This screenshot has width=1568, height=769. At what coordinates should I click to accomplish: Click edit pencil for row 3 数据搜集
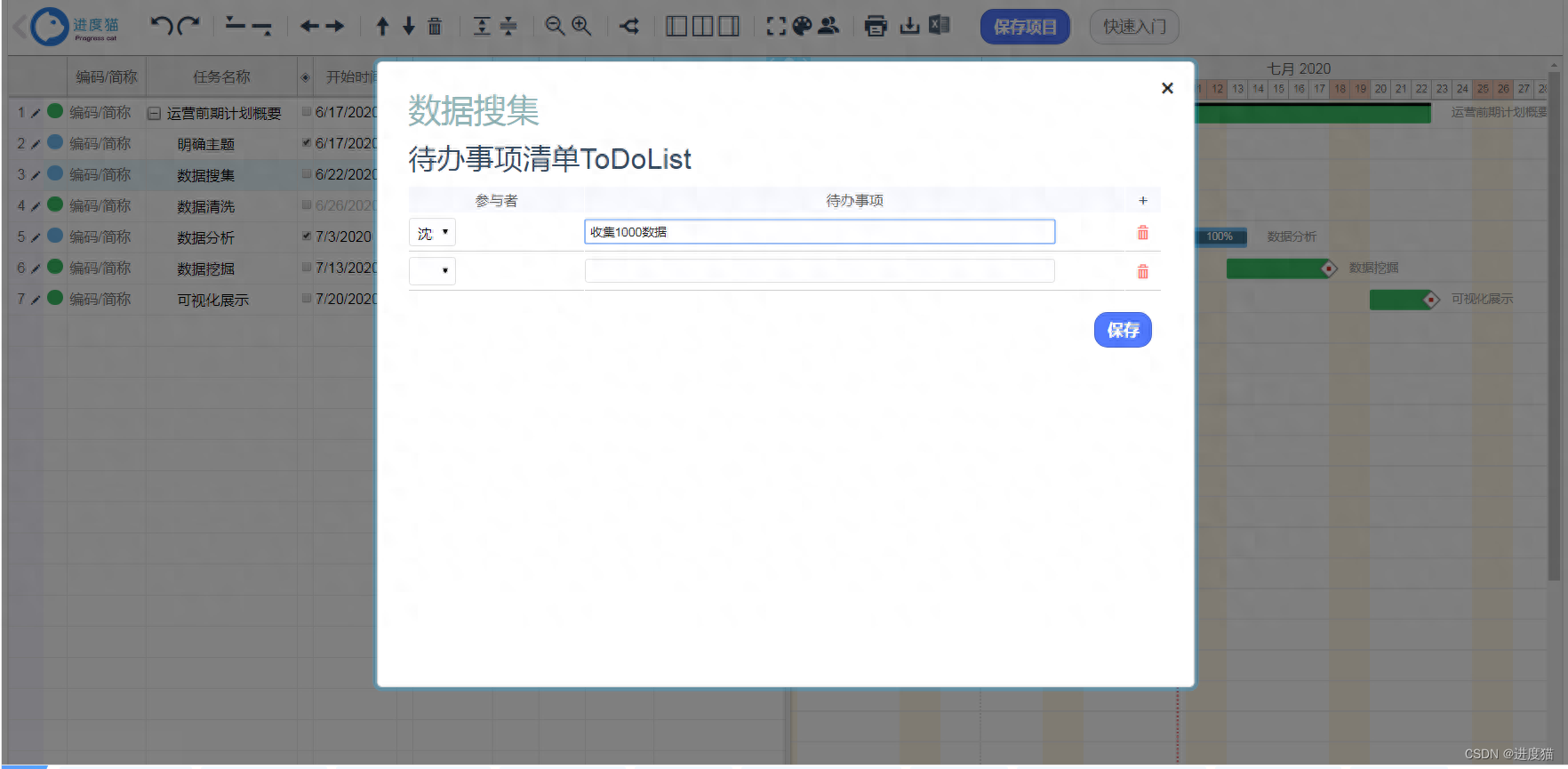36,175
